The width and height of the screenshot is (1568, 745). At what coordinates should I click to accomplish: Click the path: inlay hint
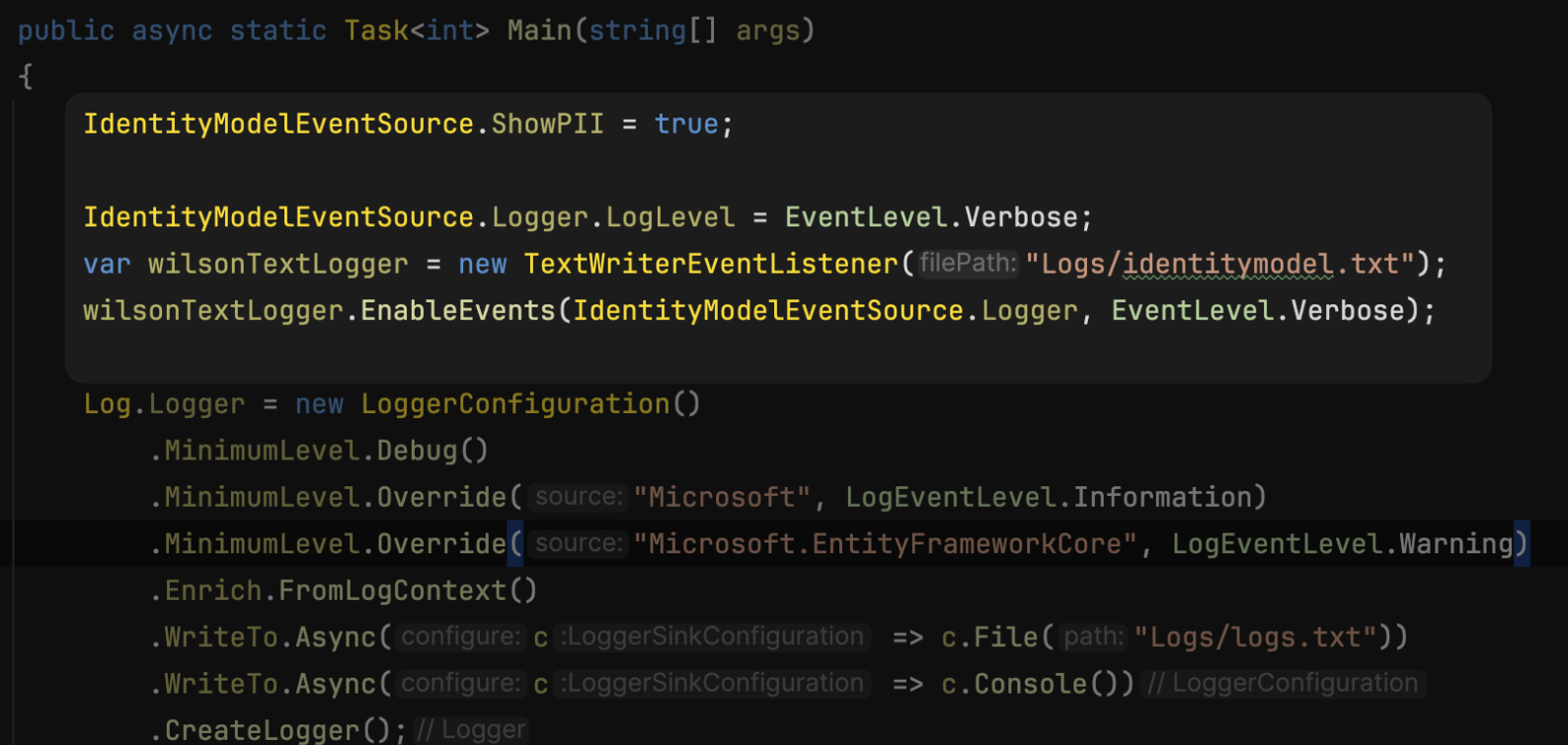tap(1093, 637)
